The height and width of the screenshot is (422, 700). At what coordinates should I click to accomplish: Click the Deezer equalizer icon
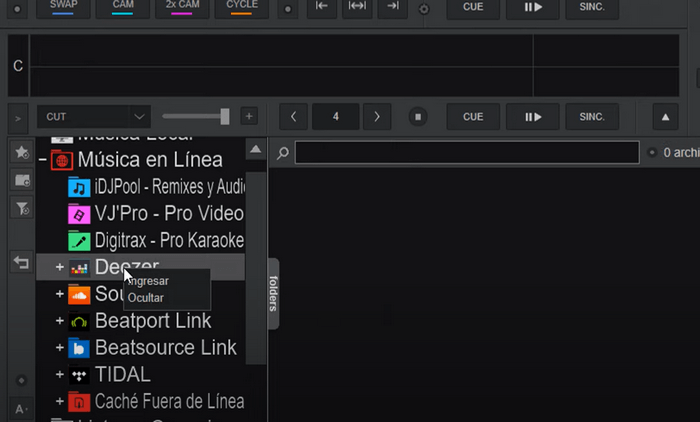tap(79, 268)
